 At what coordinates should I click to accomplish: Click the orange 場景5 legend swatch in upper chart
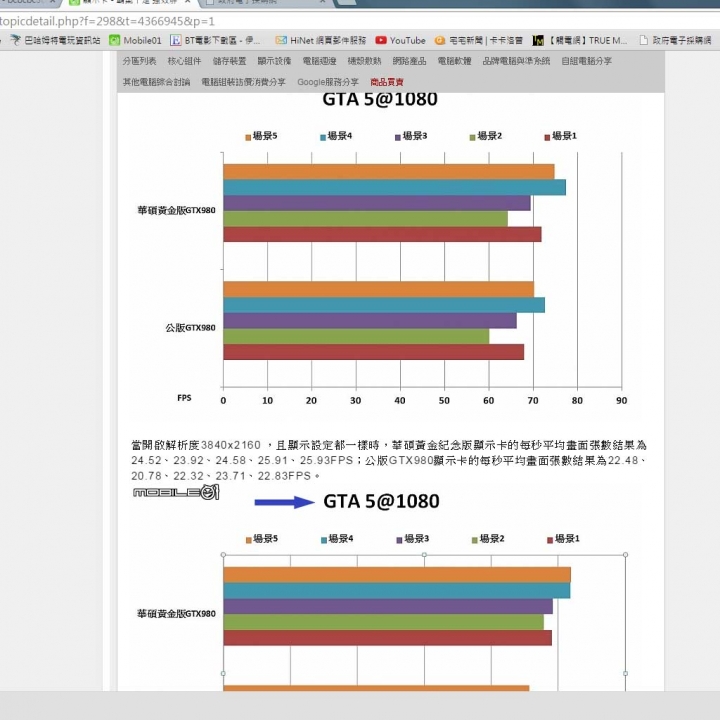(248, 137)
